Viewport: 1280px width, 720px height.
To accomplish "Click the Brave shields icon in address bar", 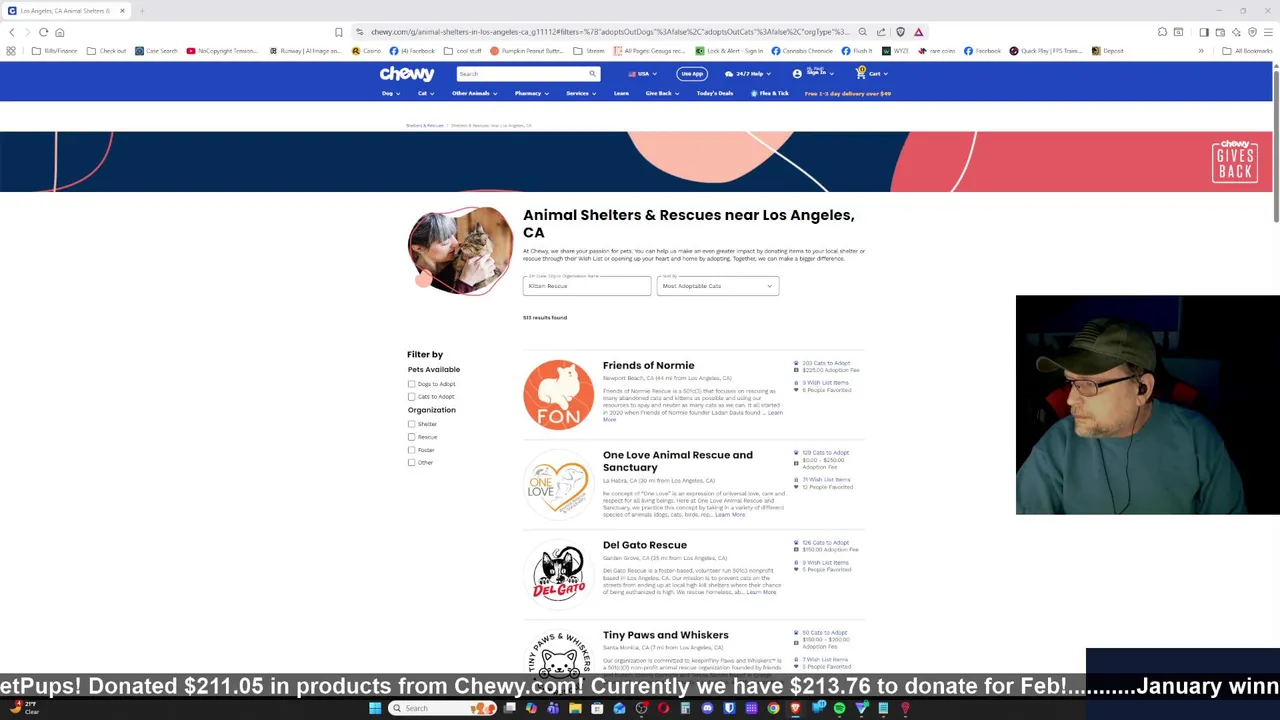I will pos(901,32).
